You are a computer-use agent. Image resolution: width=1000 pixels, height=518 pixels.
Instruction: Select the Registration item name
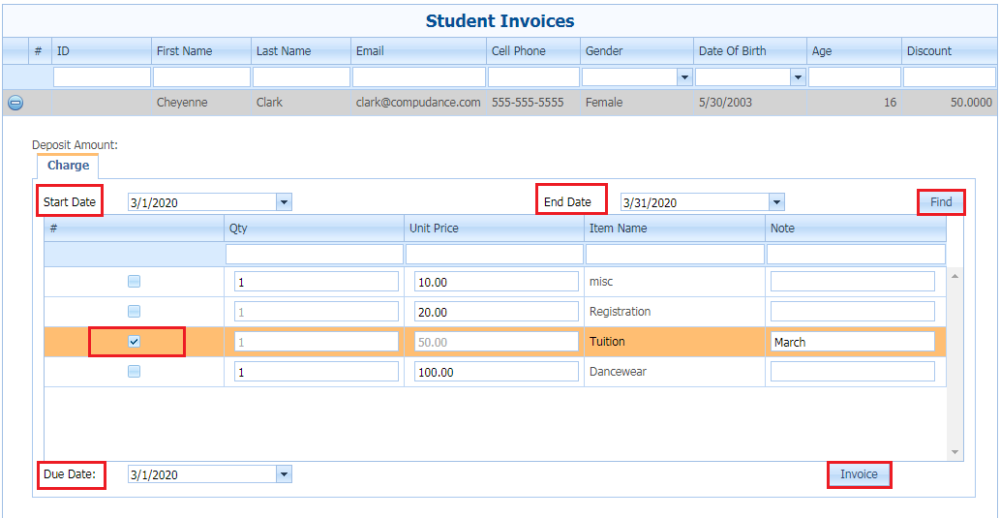tap(620, 311)
